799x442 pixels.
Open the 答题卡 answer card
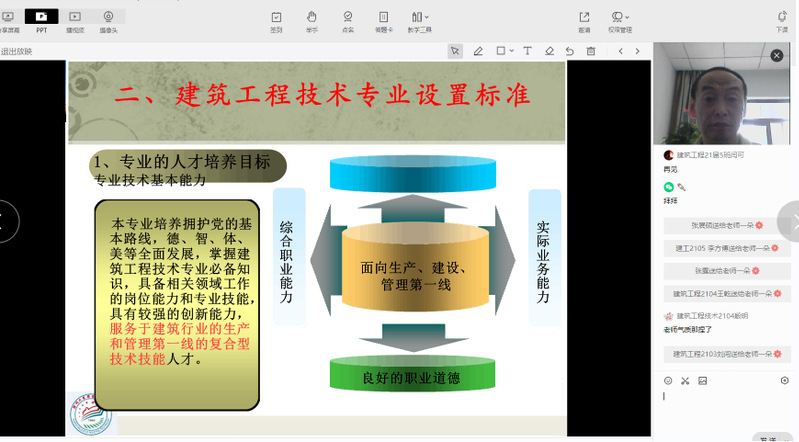click(x=384, y=21)
